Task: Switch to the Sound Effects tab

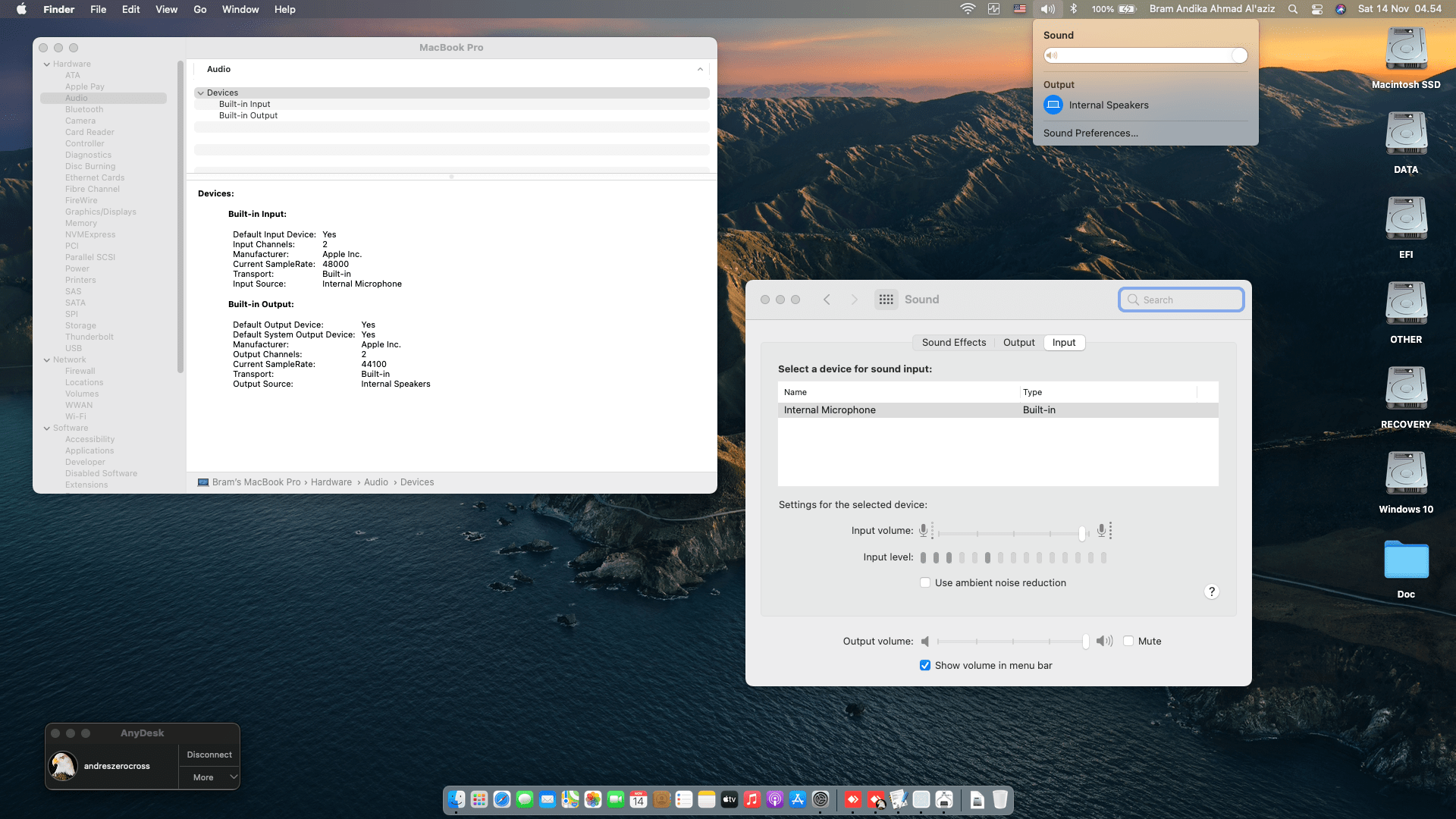Action: coord(953,343)
